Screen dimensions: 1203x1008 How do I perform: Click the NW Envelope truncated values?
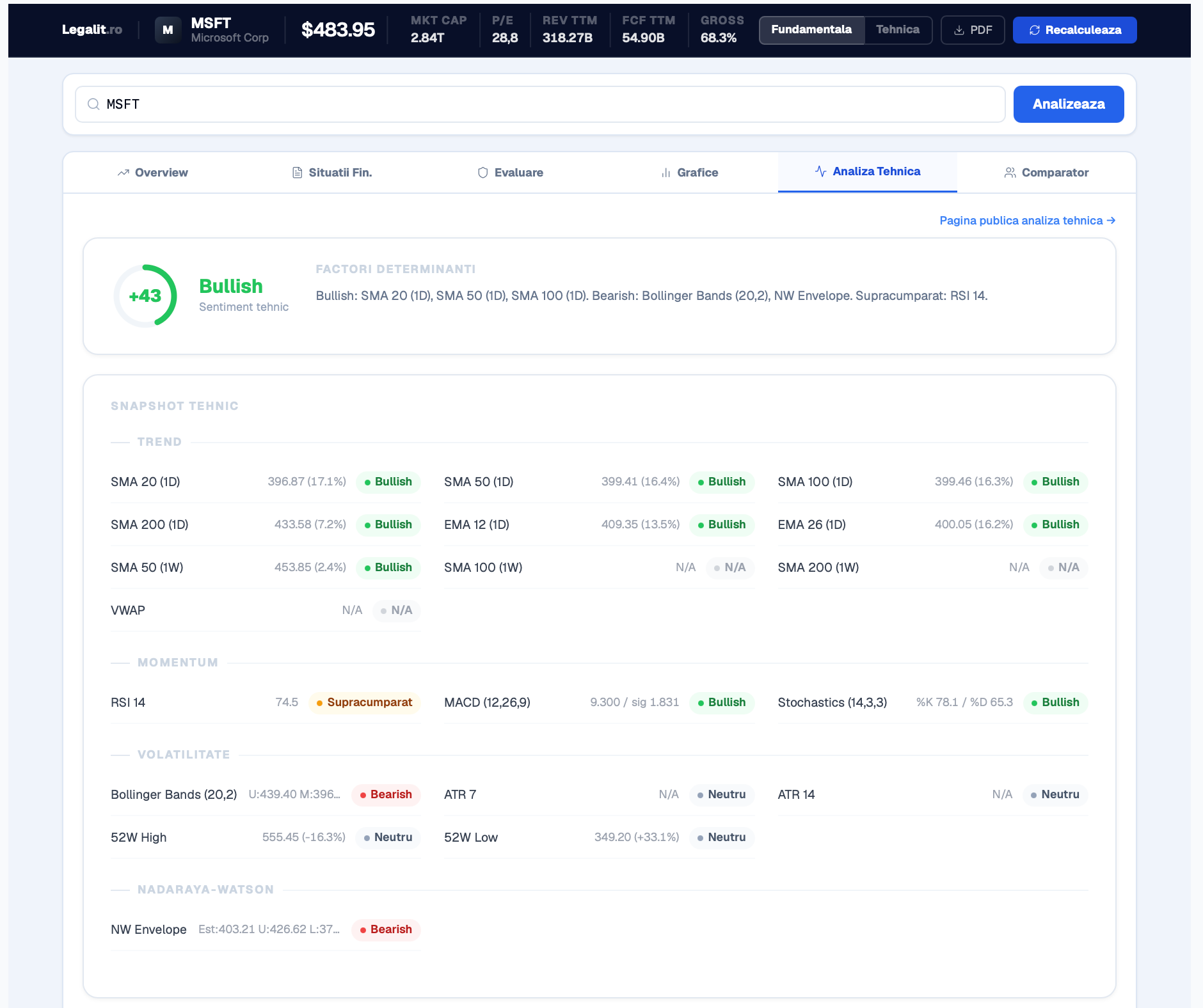pyautogui.click(x=269, y=929)
